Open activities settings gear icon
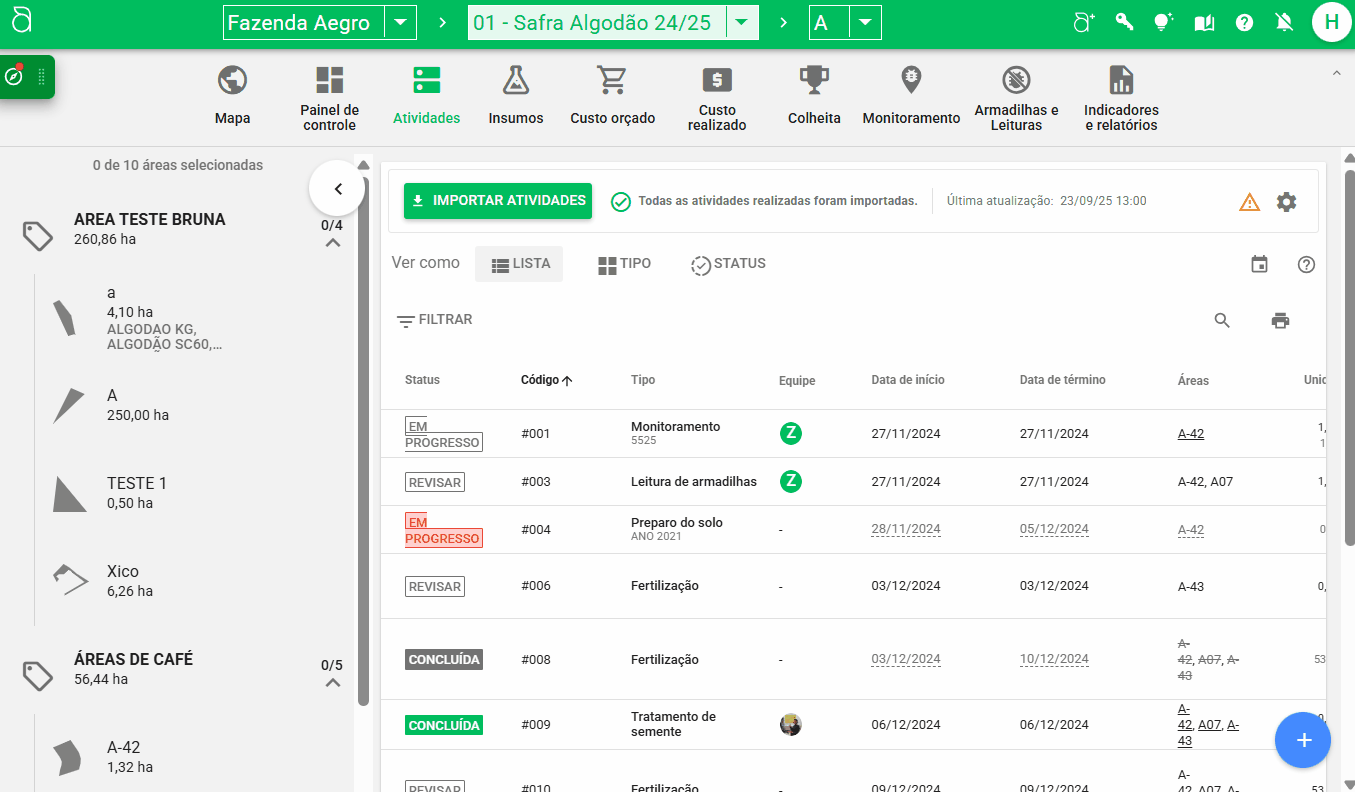This screenshot has height=792, width=1355. pos(1286,202)
